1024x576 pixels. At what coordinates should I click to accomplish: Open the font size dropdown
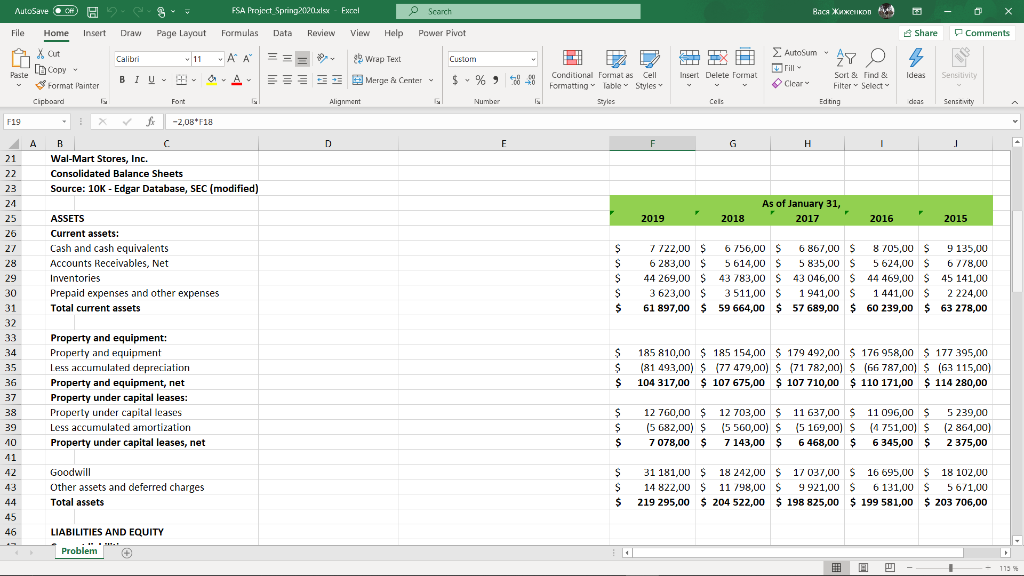[220, 59]
